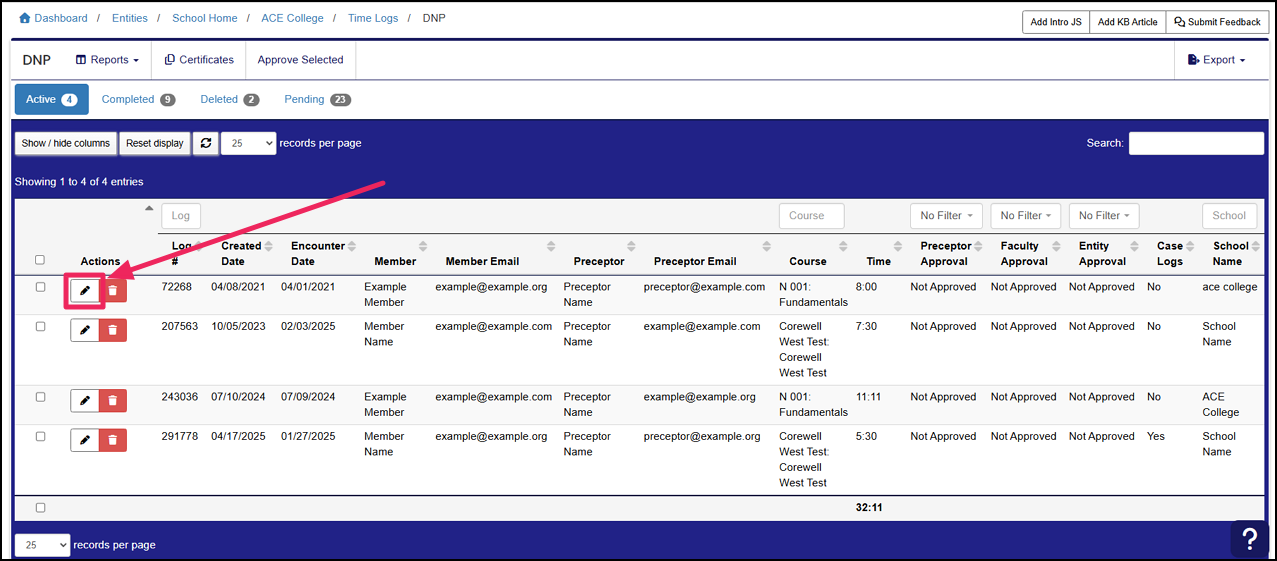Screen dimensions: 1277x561
Task: Open the Reports dropdown menu
Action: tap(107, 60)
